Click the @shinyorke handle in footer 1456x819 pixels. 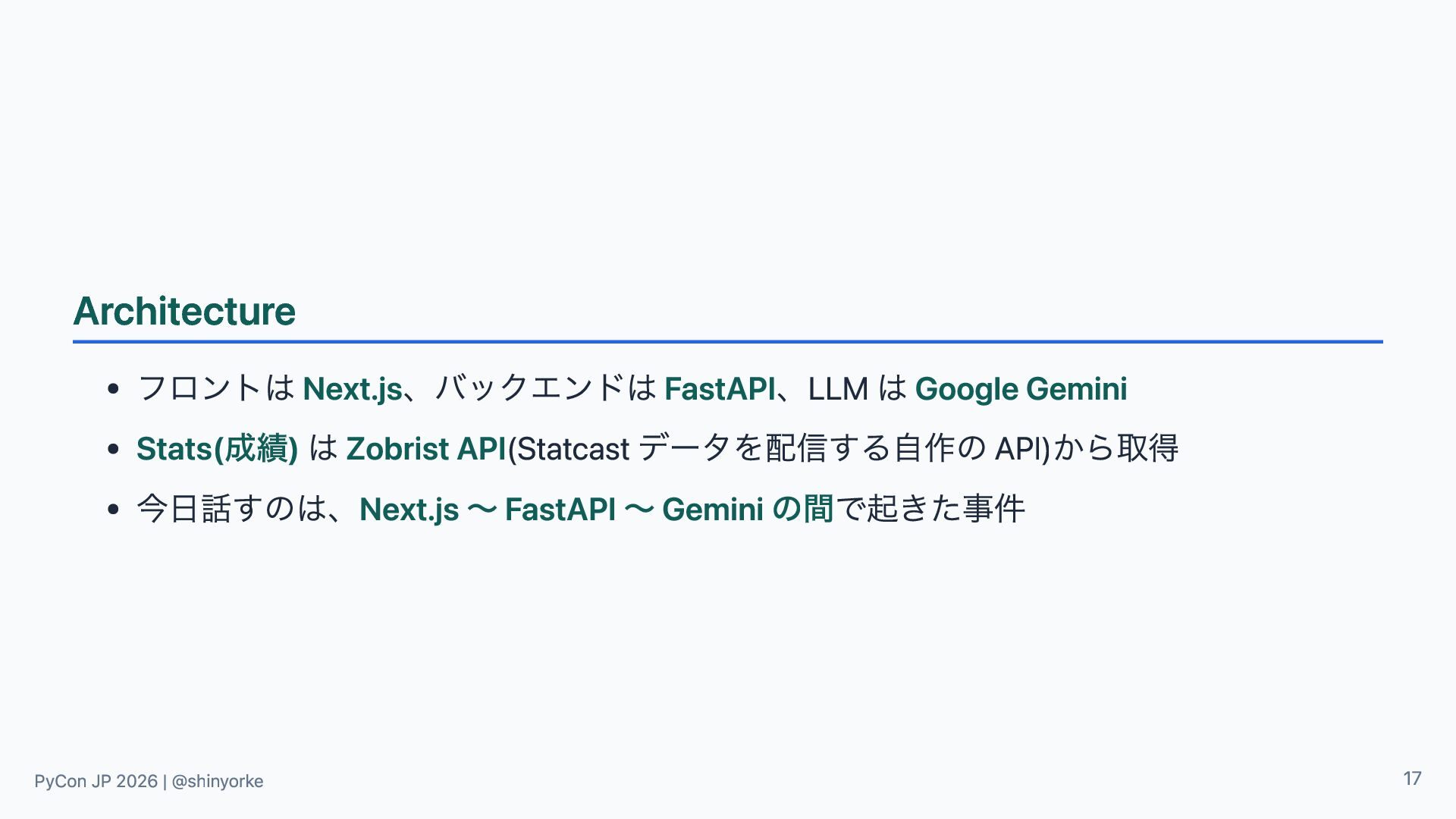(x=218, y=781)
